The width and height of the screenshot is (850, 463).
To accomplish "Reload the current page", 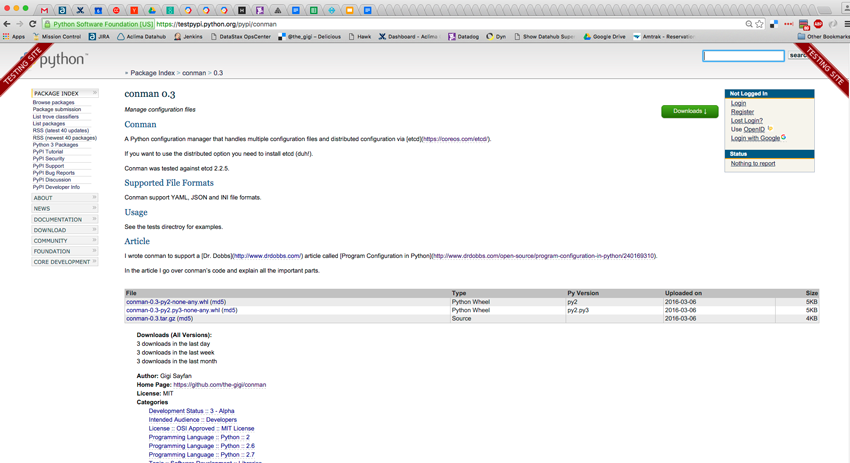I will pos(33,24).
